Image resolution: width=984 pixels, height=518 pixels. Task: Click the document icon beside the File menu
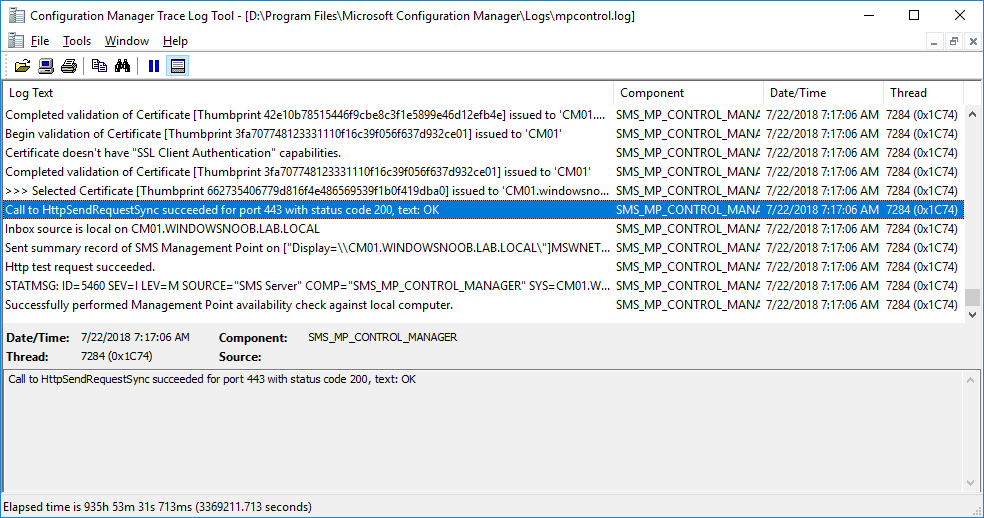point(16,41)
